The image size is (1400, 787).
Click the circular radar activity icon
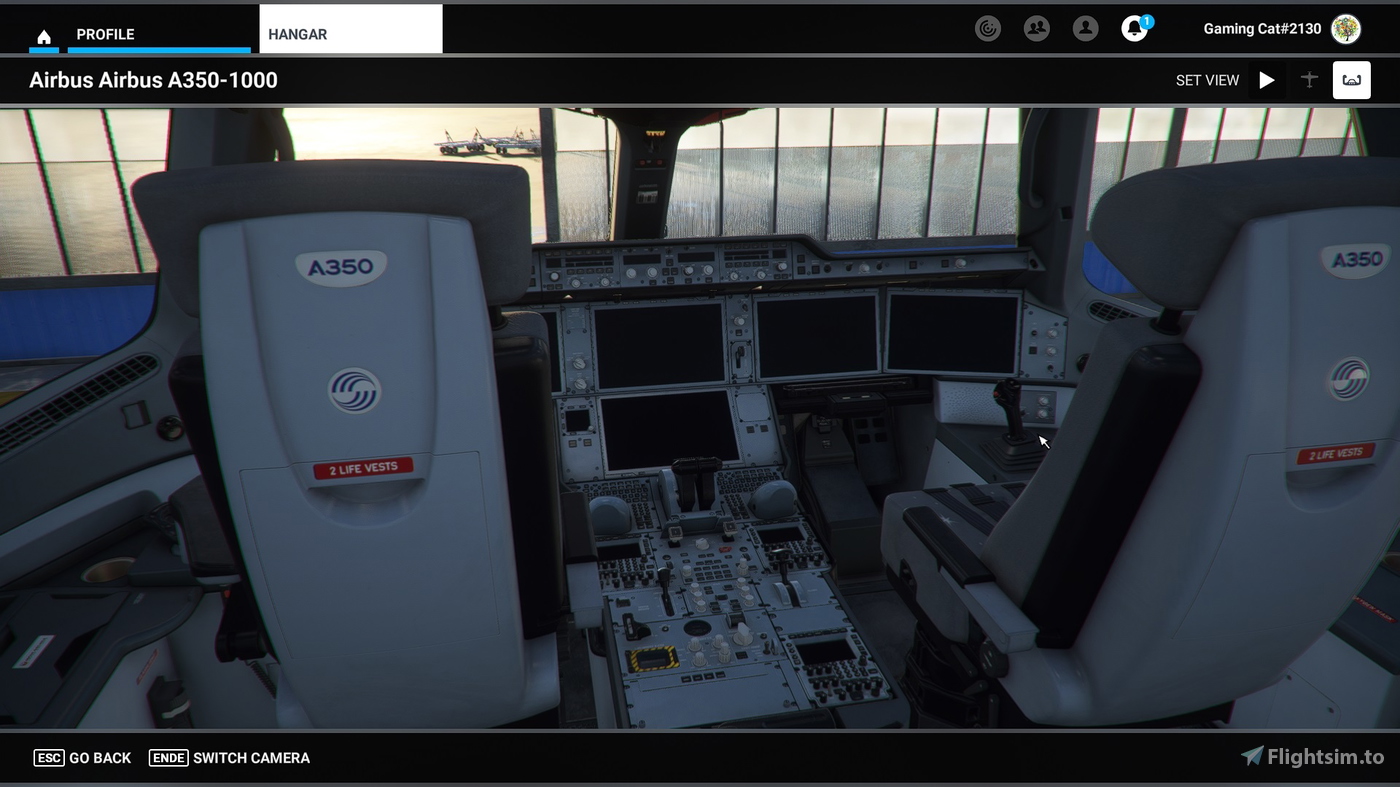pos(988,28)
